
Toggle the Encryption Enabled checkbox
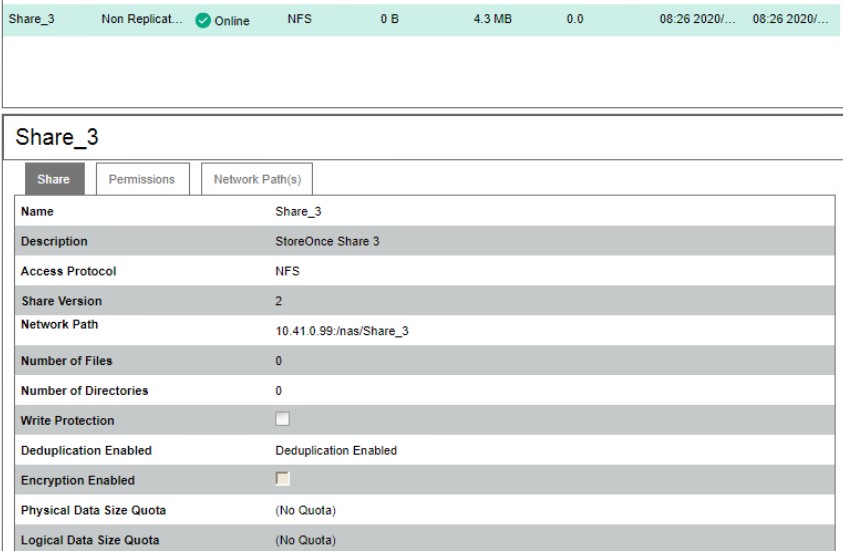tap(282, 481)
